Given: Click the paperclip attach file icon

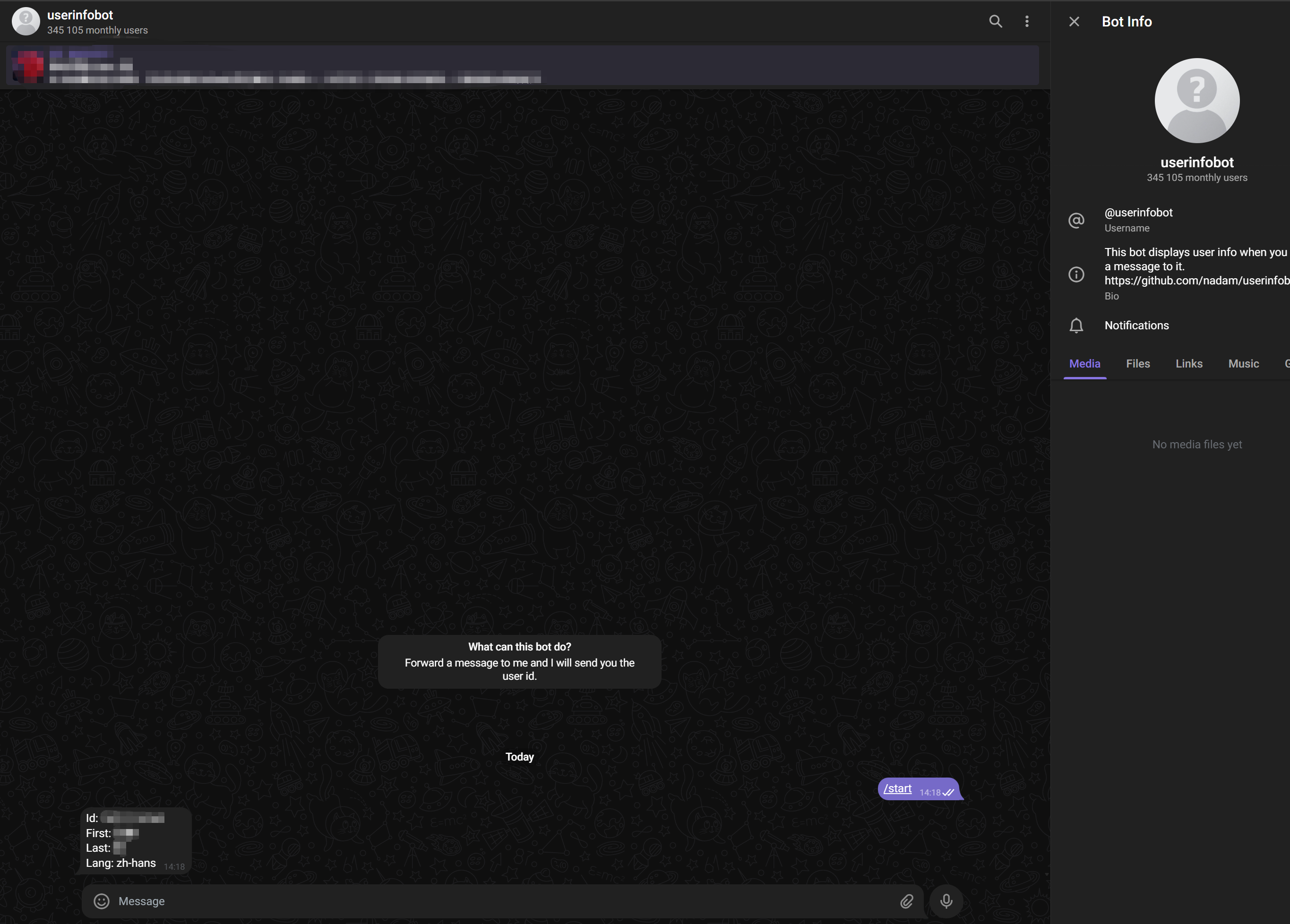Looking at the screenshot, I should 907,901.
